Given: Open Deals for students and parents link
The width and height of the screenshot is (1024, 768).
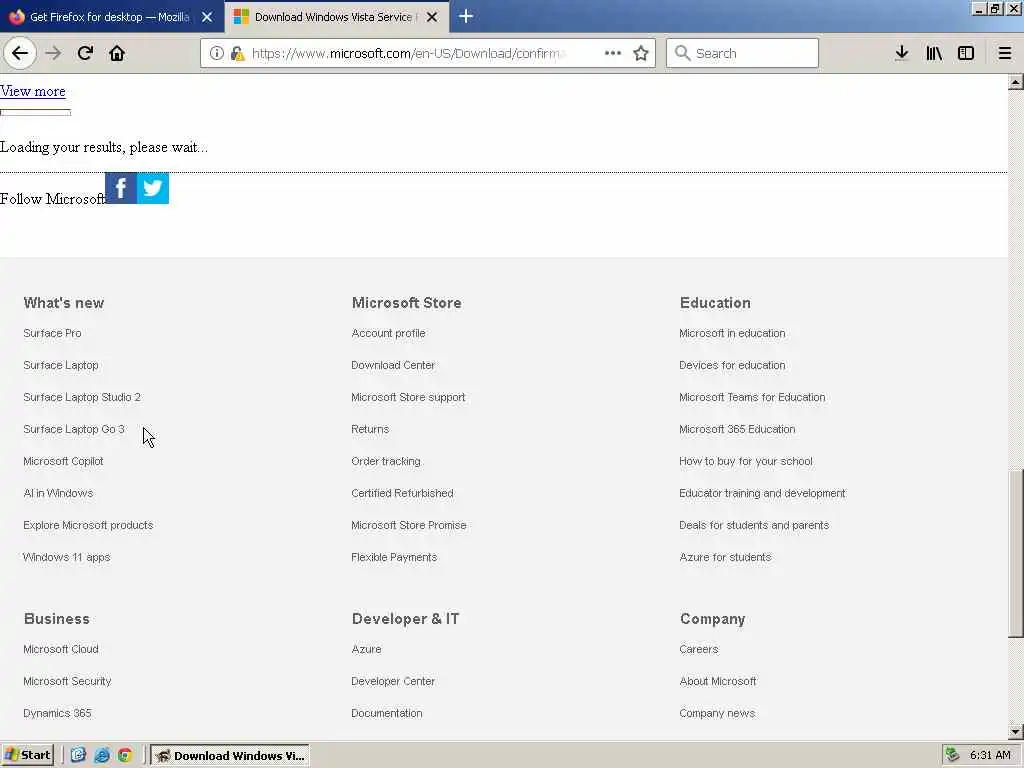Looking at the screenshot, I should [754, 525].
